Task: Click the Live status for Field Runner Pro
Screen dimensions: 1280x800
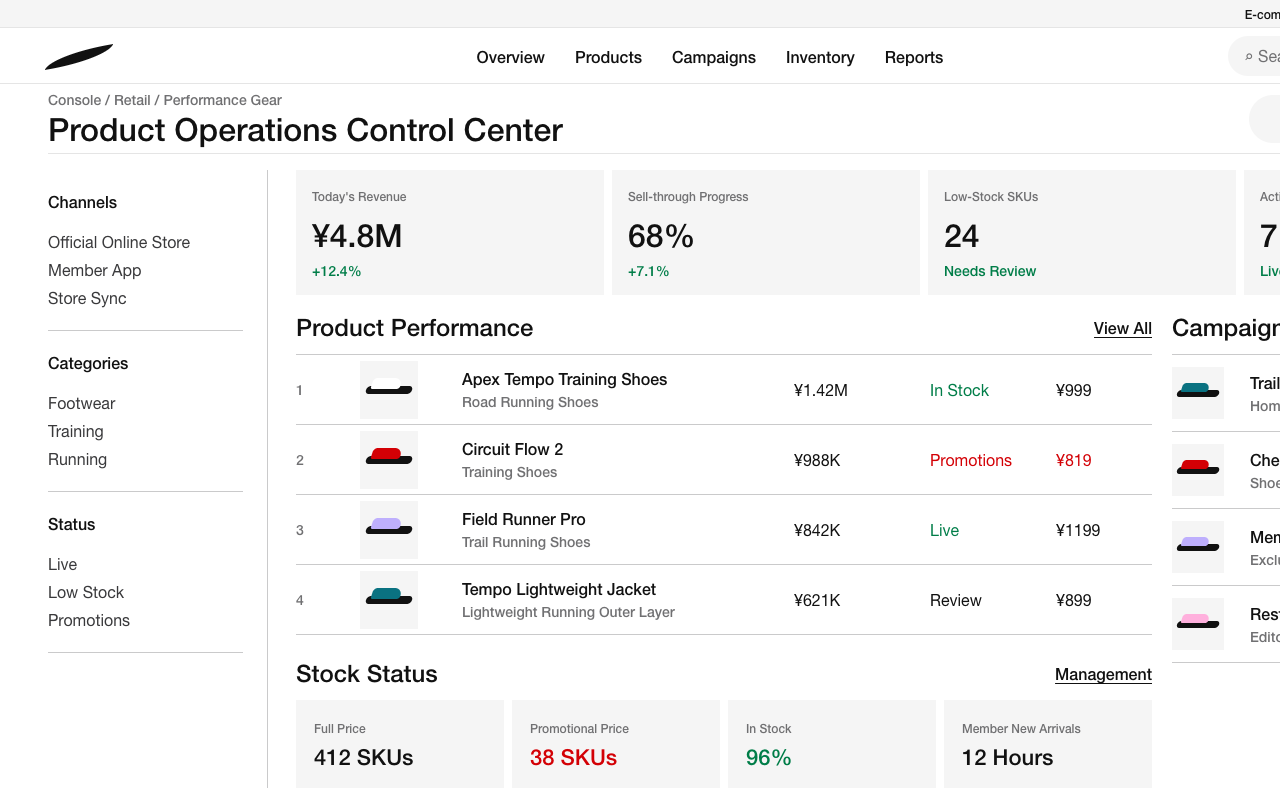Action: [944, 530]
